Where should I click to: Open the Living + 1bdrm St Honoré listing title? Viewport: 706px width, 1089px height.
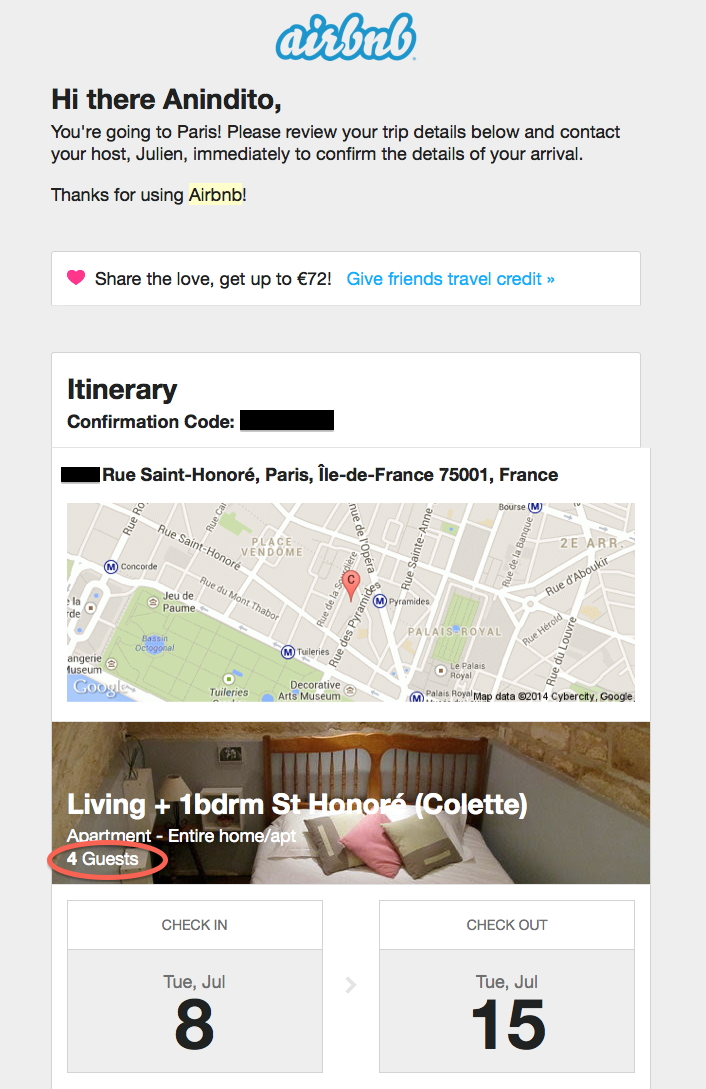297,804
